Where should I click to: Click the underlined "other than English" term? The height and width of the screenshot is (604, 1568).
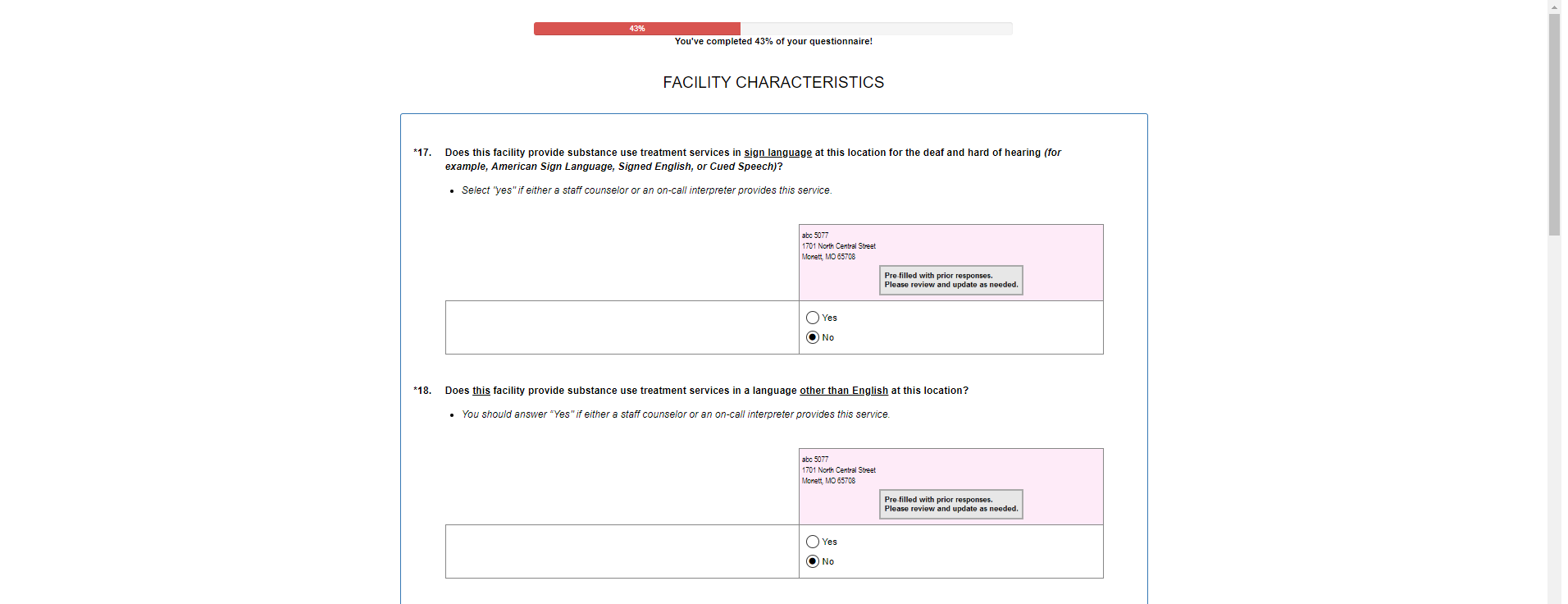coord(843,391)
